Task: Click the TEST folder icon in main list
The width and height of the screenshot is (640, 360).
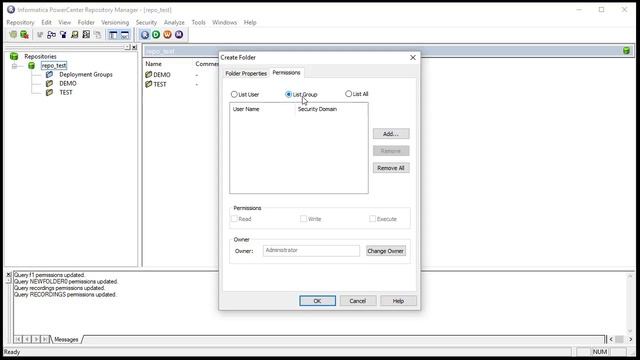Action: coord(149,84)
